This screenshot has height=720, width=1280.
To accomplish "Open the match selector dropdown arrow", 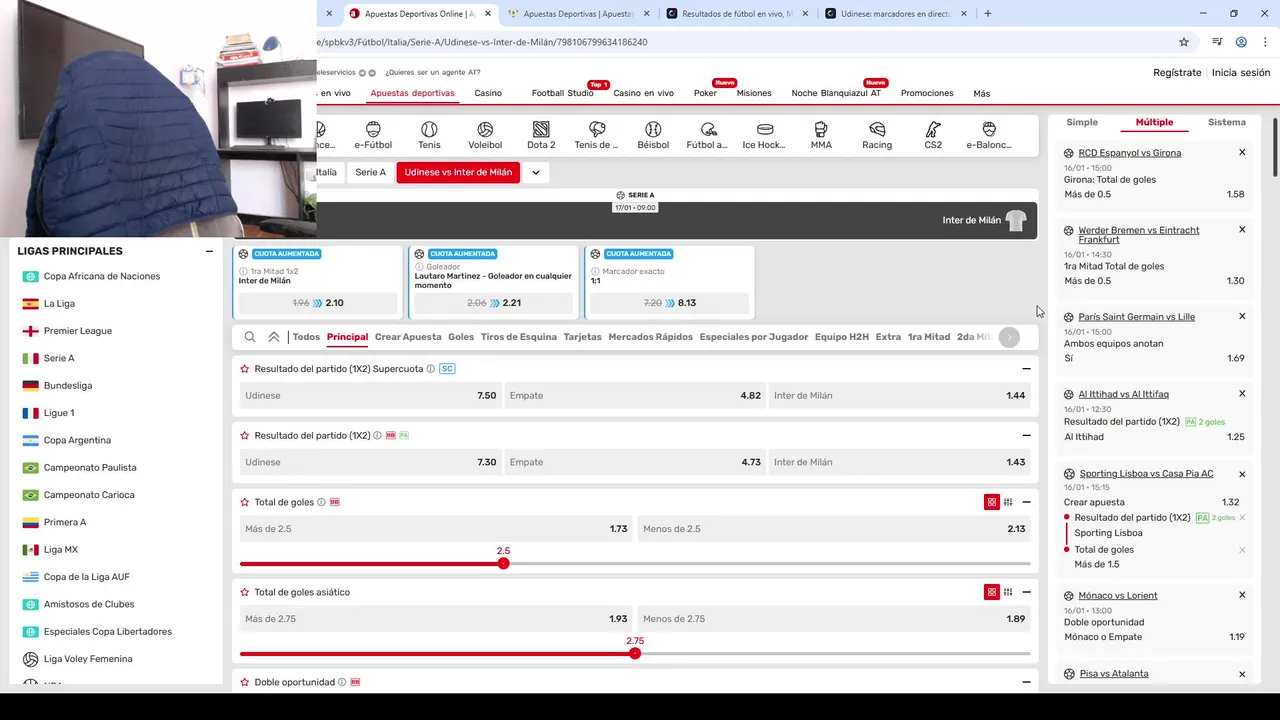I will 536,172.
